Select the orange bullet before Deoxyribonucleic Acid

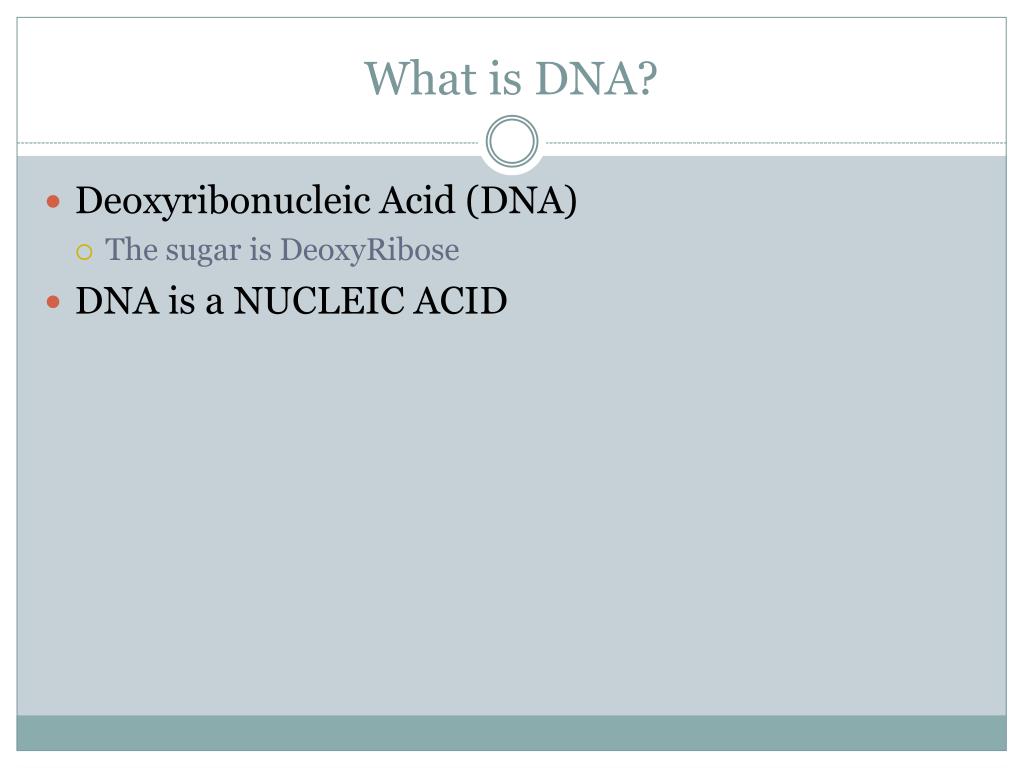click(54, 201)
